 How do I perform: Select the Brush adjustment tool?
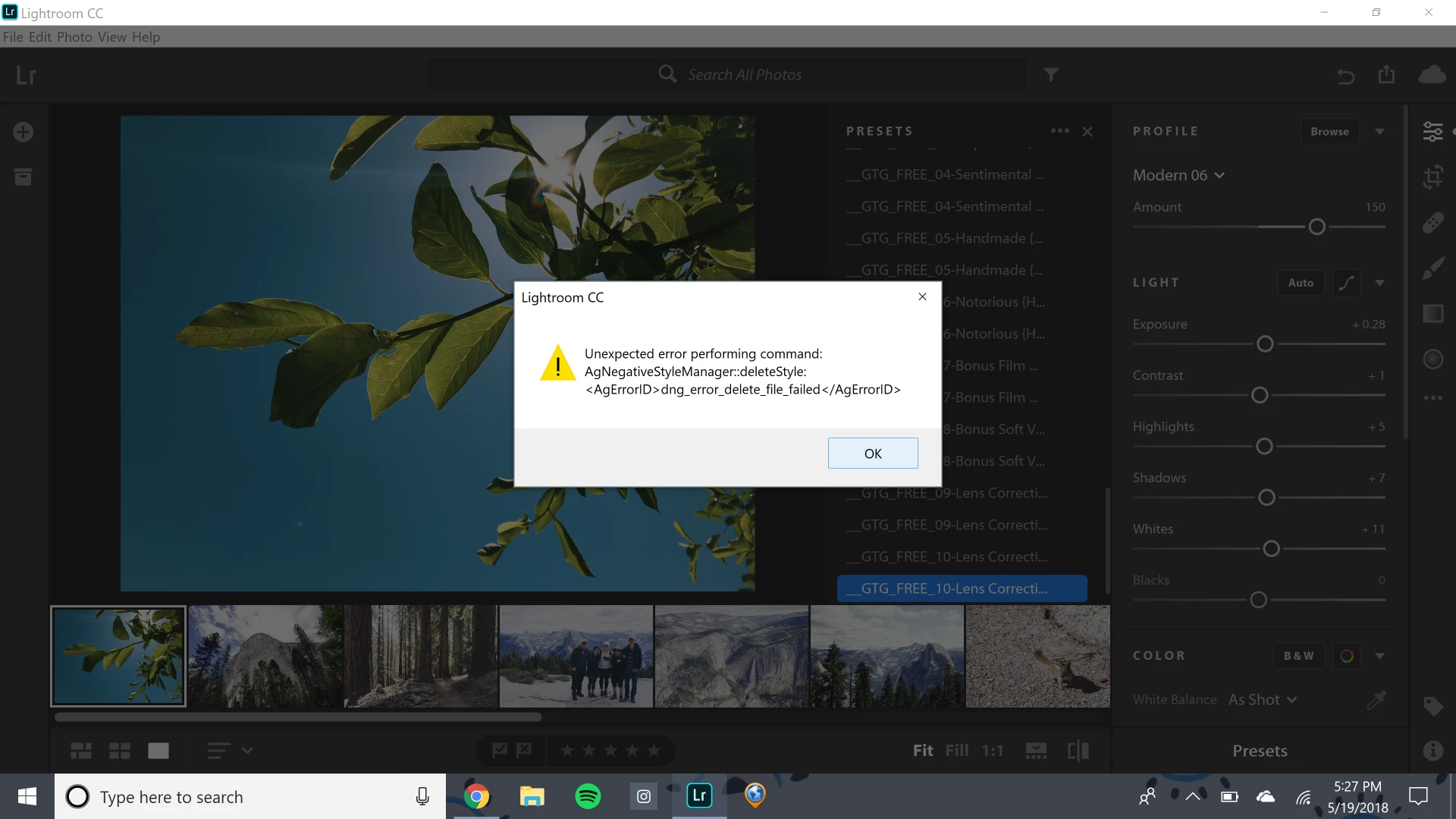pyautogui.click(x=1432, y=268)
